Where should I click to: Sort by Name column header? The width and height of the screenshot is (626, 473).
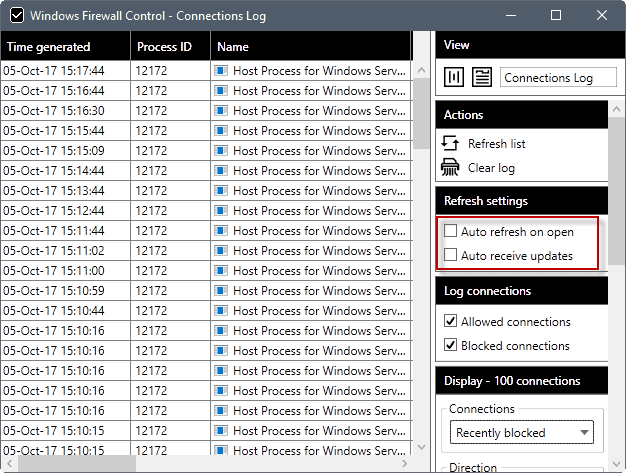(311, 47)
